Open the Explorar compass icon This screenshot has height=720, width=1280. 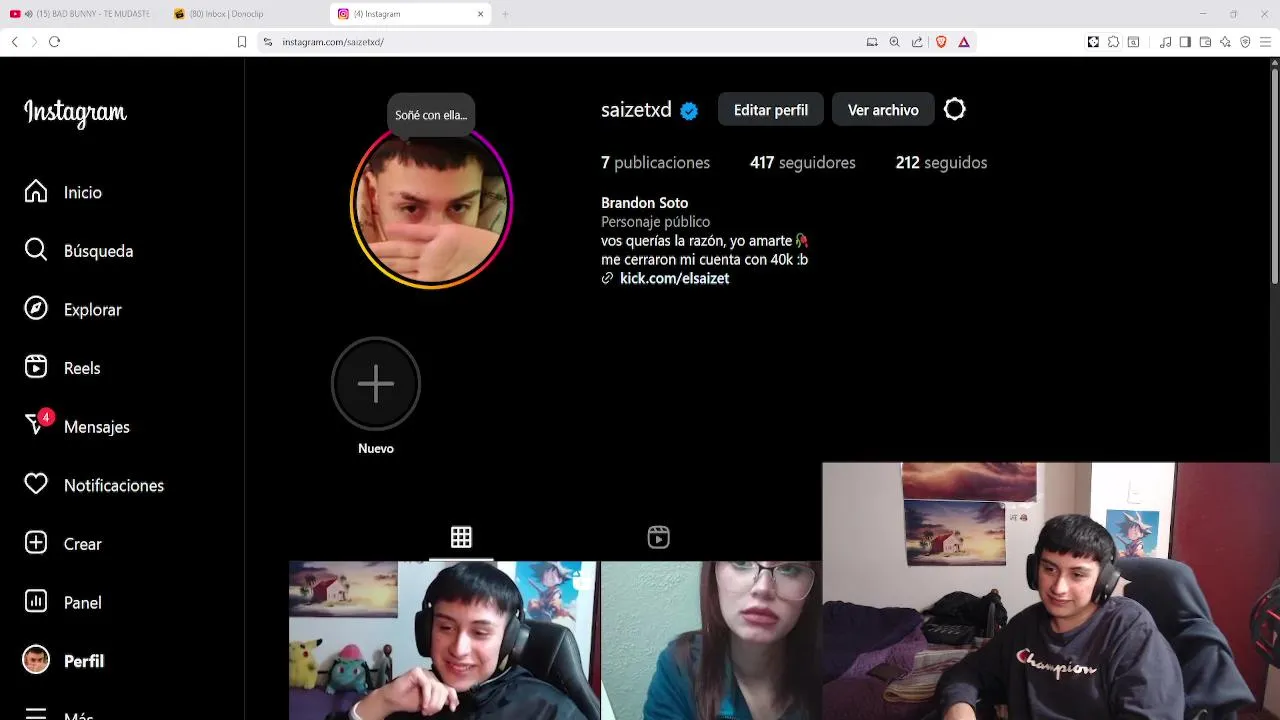tap(36, 309)
